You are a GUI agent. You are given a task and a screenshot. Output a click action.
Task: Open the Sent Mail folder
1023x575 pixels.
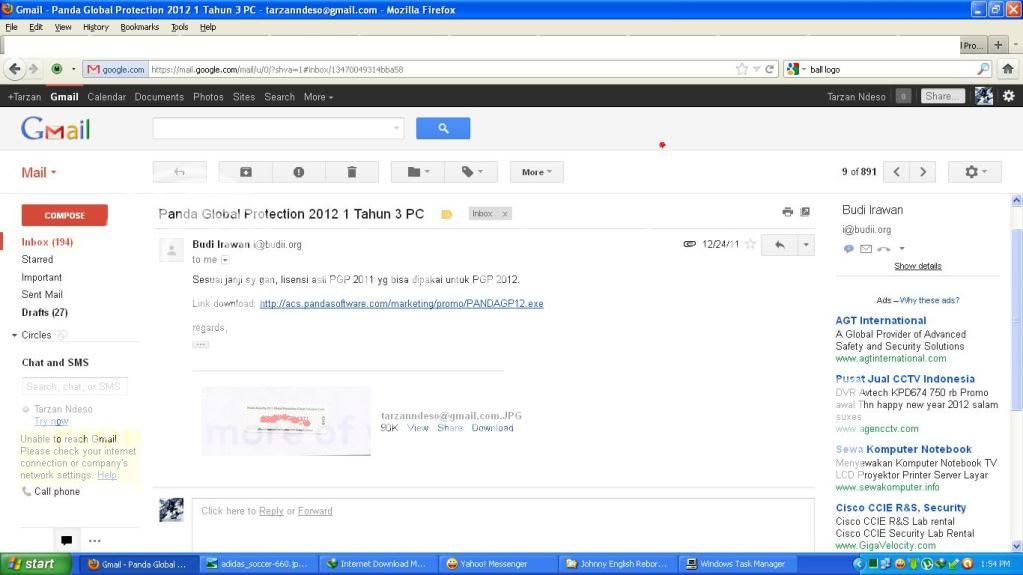[x=42, y=295]
